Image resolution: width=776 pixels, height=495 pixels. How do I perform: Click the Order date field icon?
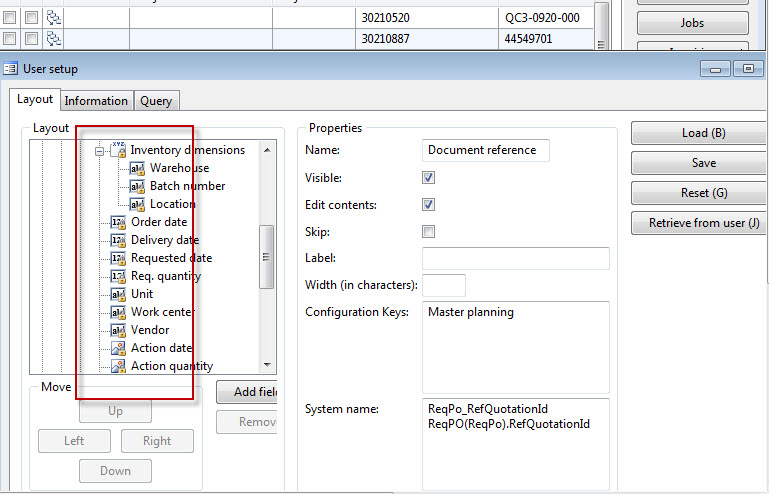(x=118, y=222)
